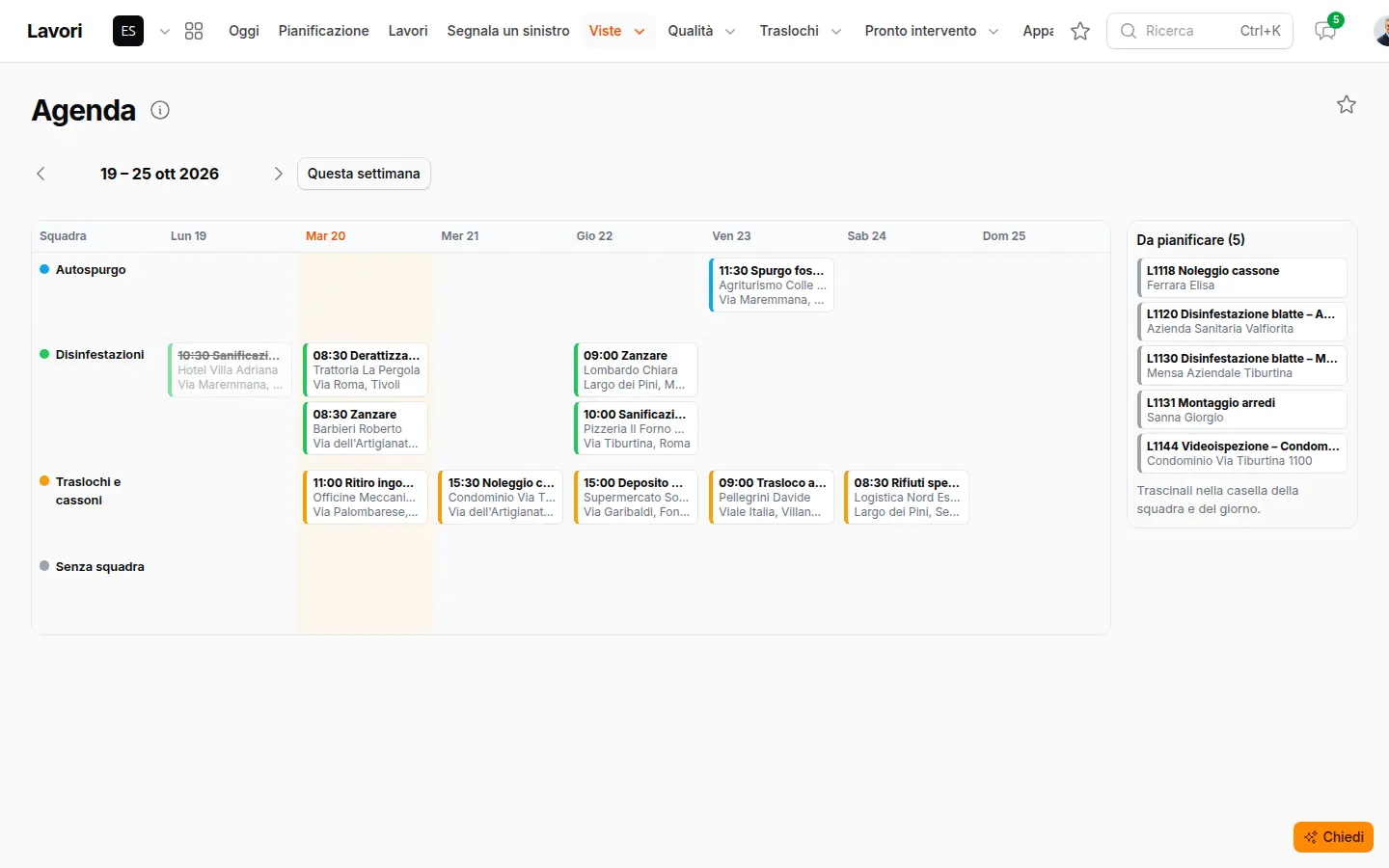Viewport: 1389px width, 868px height.
Task: Go to the next week
Action: pos(278,174)
